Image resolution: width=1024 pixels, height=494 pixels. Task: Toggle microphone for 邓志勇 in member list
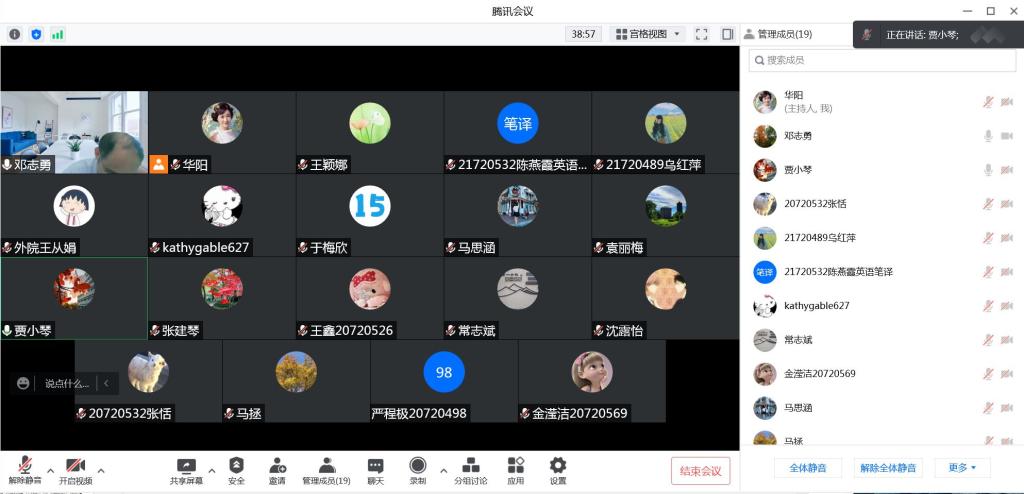tap(988, 136)
